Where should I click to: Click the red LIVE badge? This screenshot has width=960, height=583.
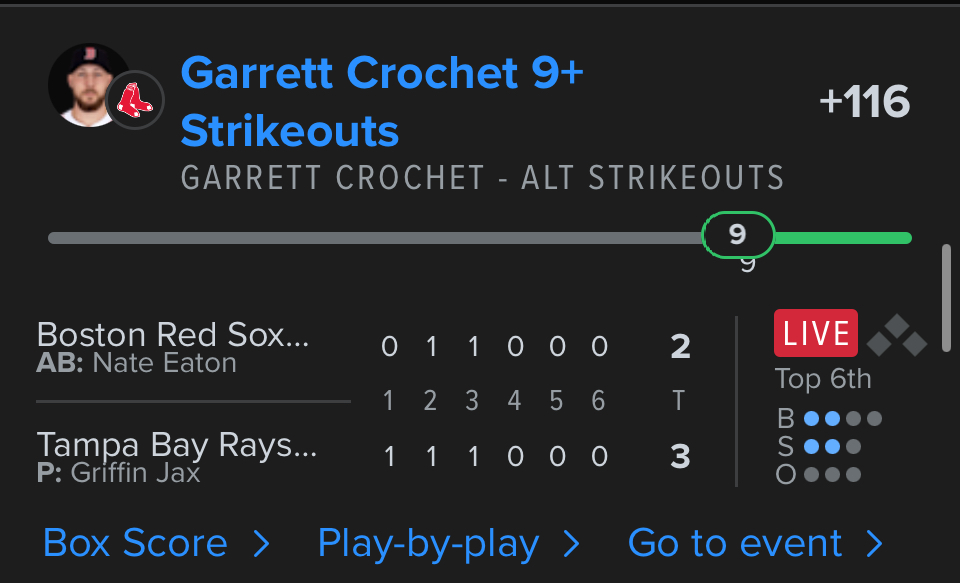coord(816,333)
